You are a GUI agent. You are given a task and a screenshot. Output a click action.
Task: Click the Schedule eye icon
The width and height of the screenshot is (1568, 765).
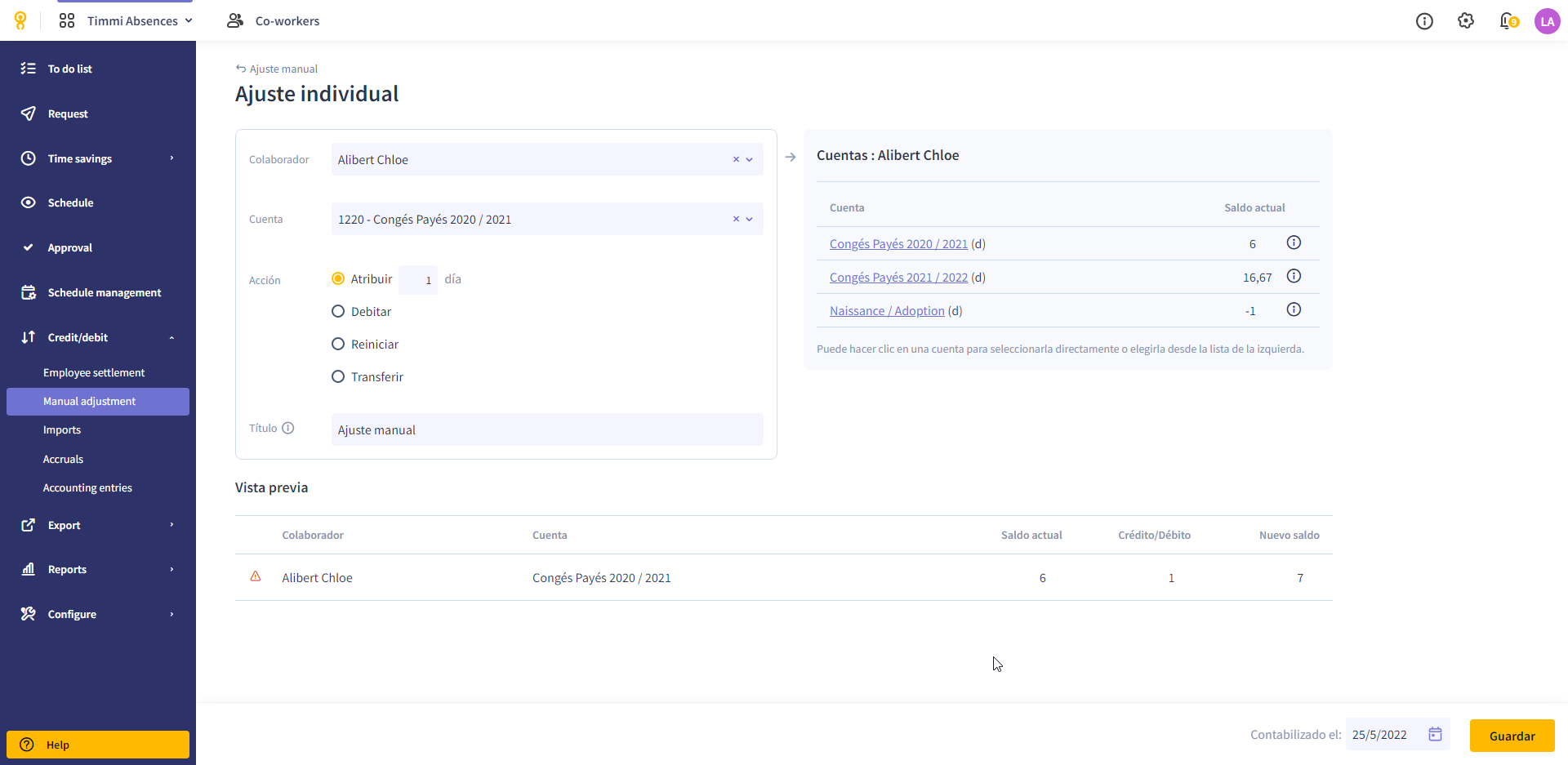pos(28,202)
